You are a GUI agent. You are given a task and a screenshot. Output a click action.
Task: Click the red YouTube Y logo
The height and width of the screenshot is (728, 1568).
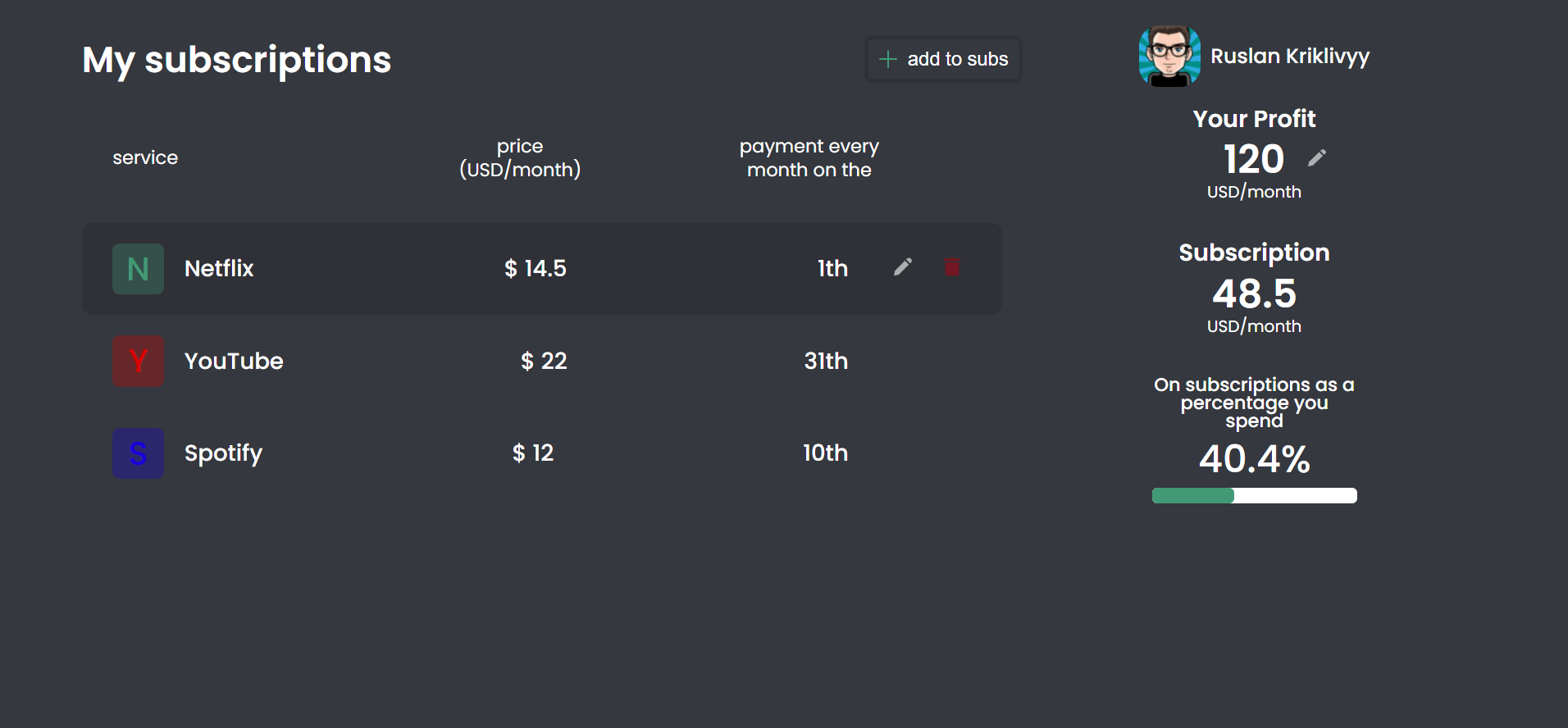(138, 361)
